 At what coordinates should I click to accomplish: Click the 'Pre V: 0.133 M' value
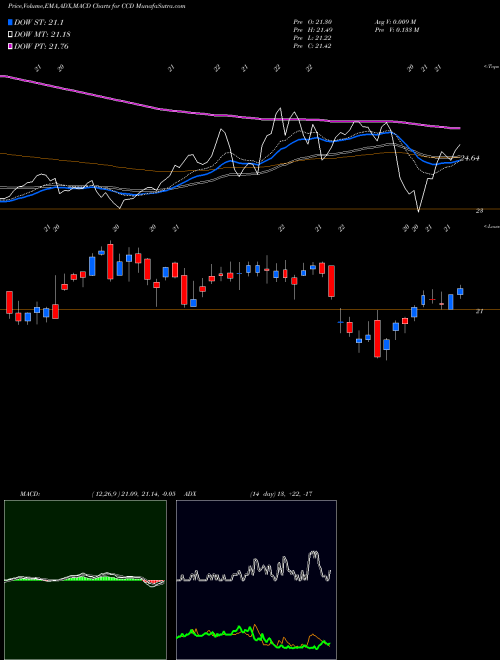(396, 30)
